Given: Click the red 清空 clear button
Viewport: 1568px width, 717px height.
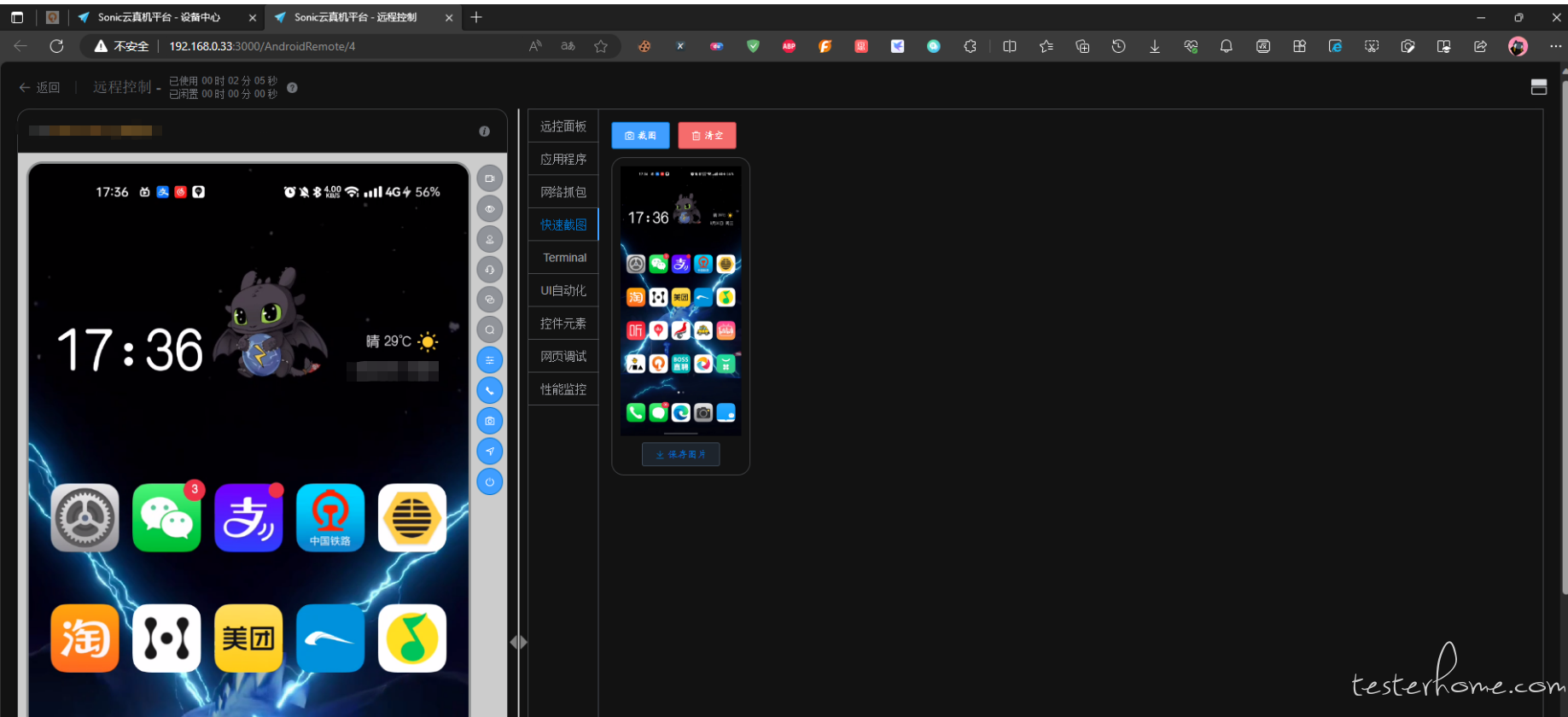Looking at the screenshot, I should [707, 136].
